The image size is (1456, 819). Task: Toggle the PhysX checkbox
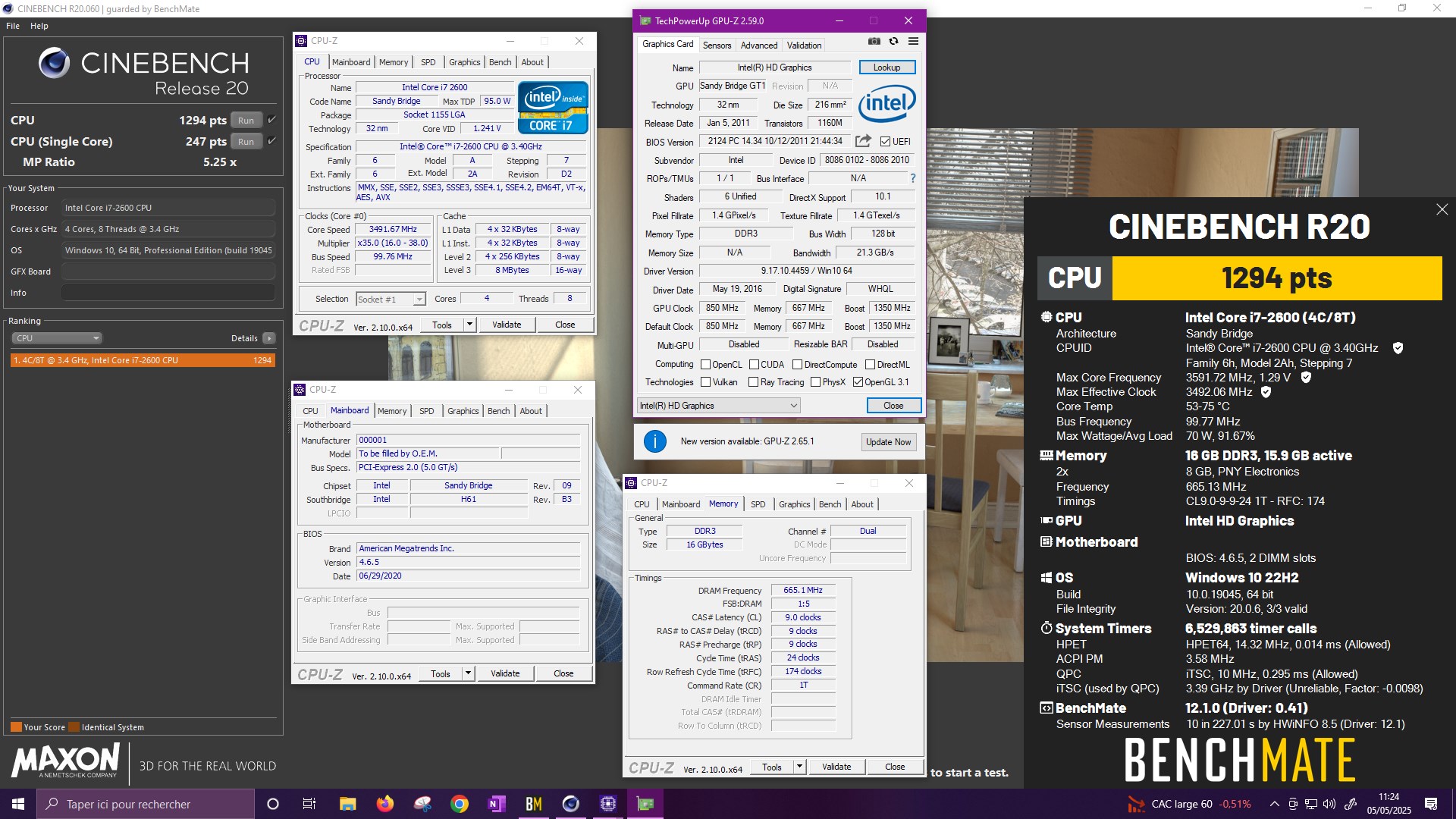coord(815,382)
